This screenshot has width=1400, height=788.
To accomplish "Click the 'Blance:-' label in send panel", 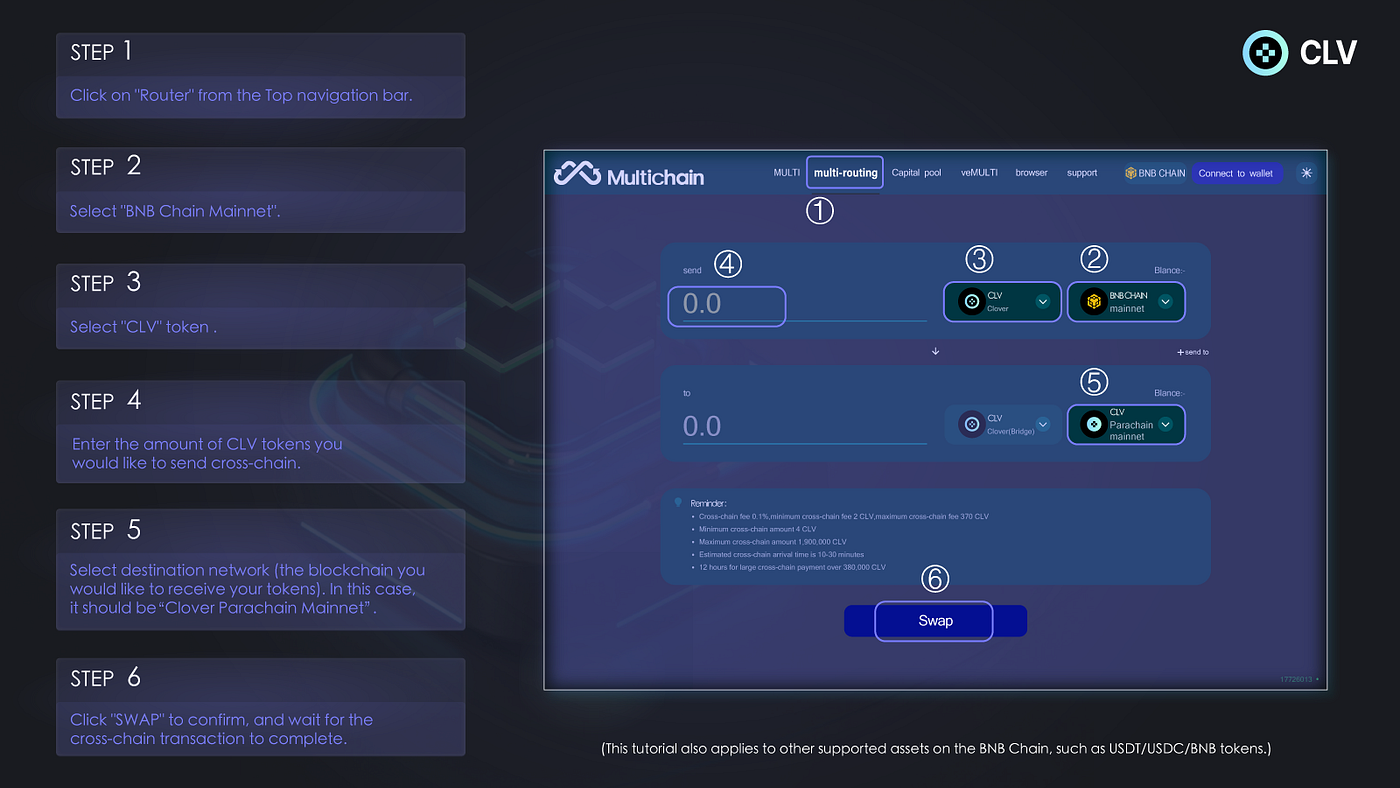I will [1168, 270].
